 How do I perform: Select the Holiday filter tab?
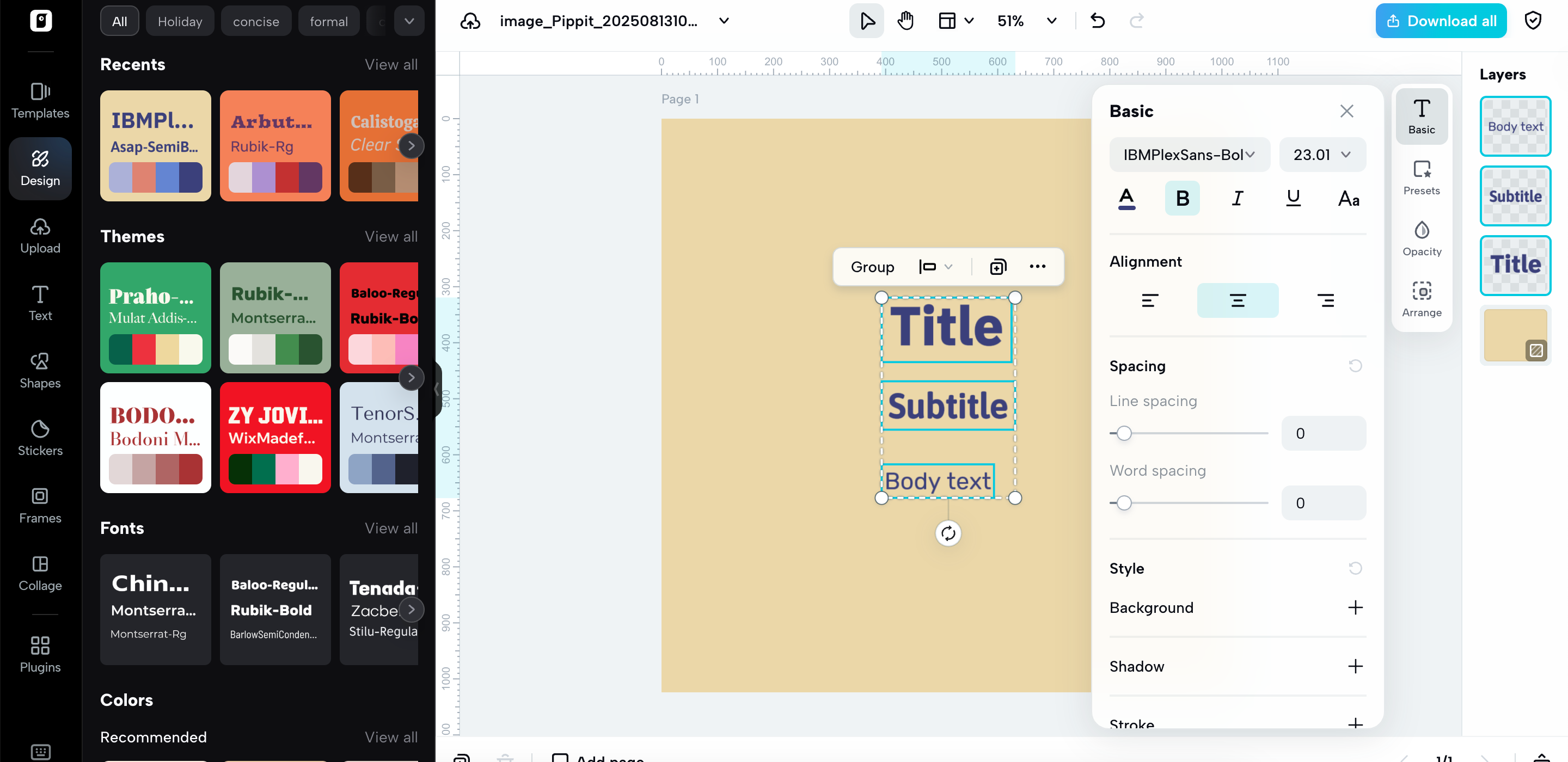tap(180, 21)
